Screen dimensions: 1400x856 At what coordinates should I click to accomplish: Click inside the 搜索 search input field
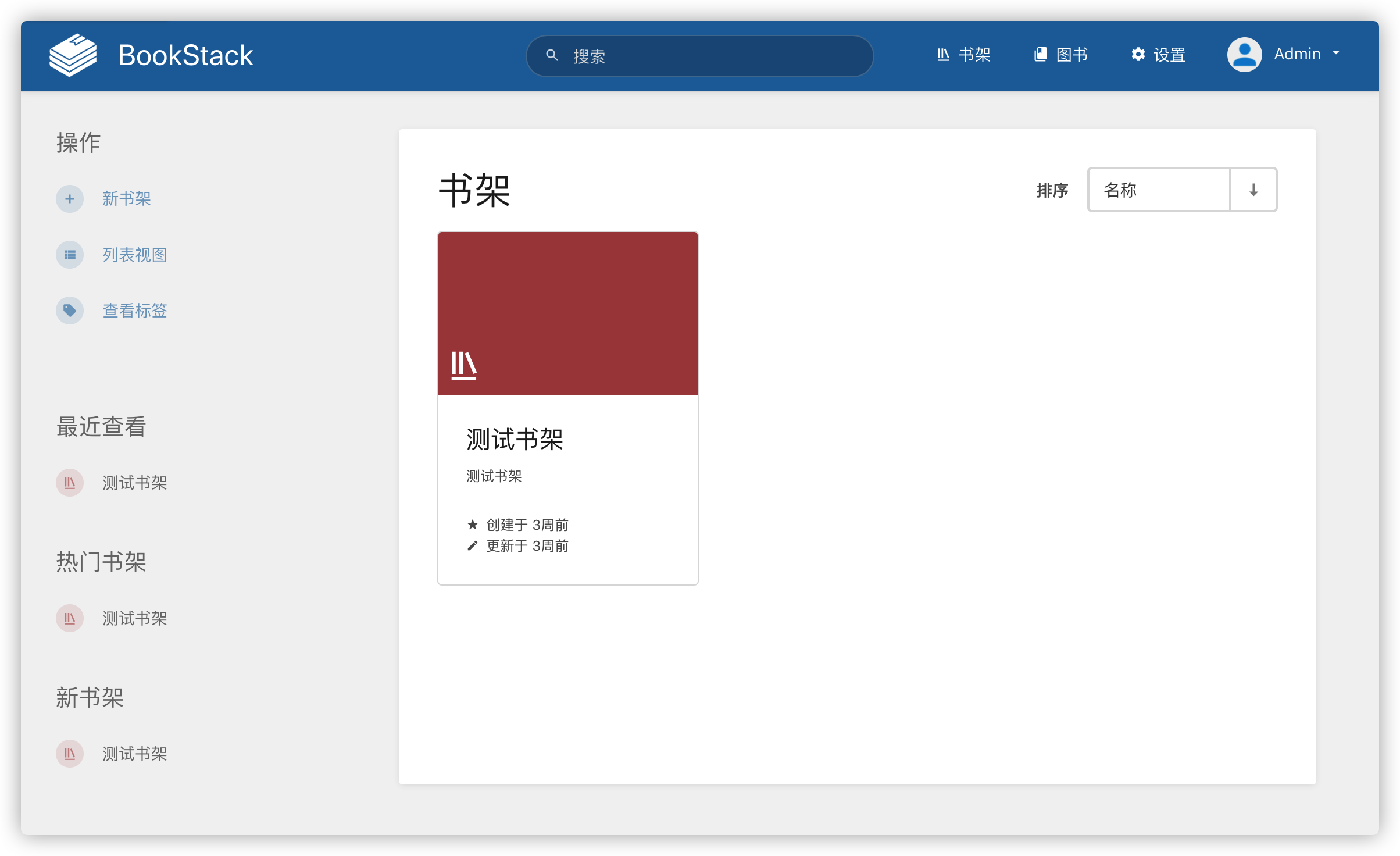pyautogui.click(x=698, y=55)
